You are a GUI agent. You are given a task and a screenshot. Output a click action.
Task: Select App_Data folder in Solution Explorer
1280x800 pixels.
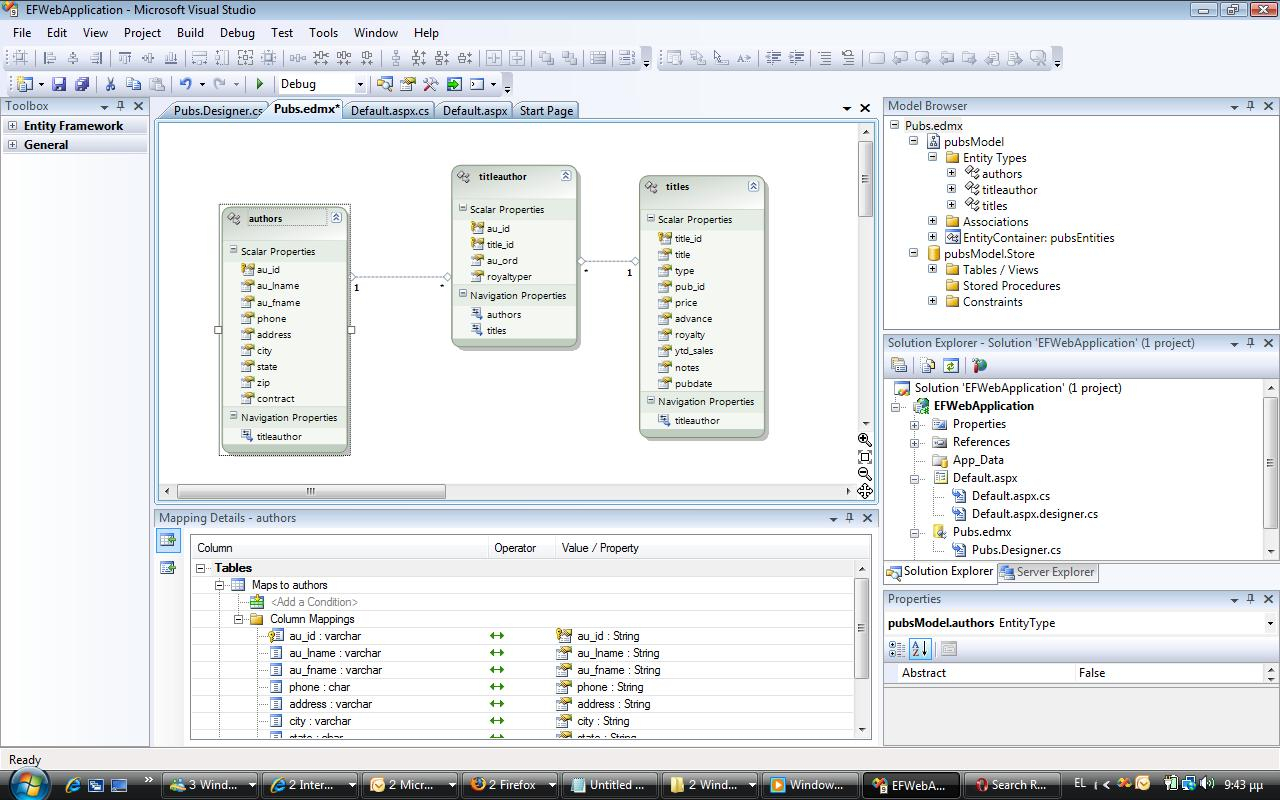tap(978, 460)
